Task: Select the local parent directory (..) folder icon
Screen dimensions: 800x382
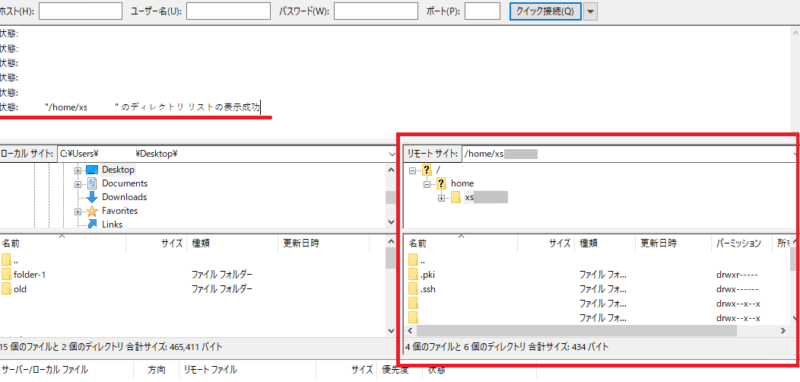Action: 6,260
